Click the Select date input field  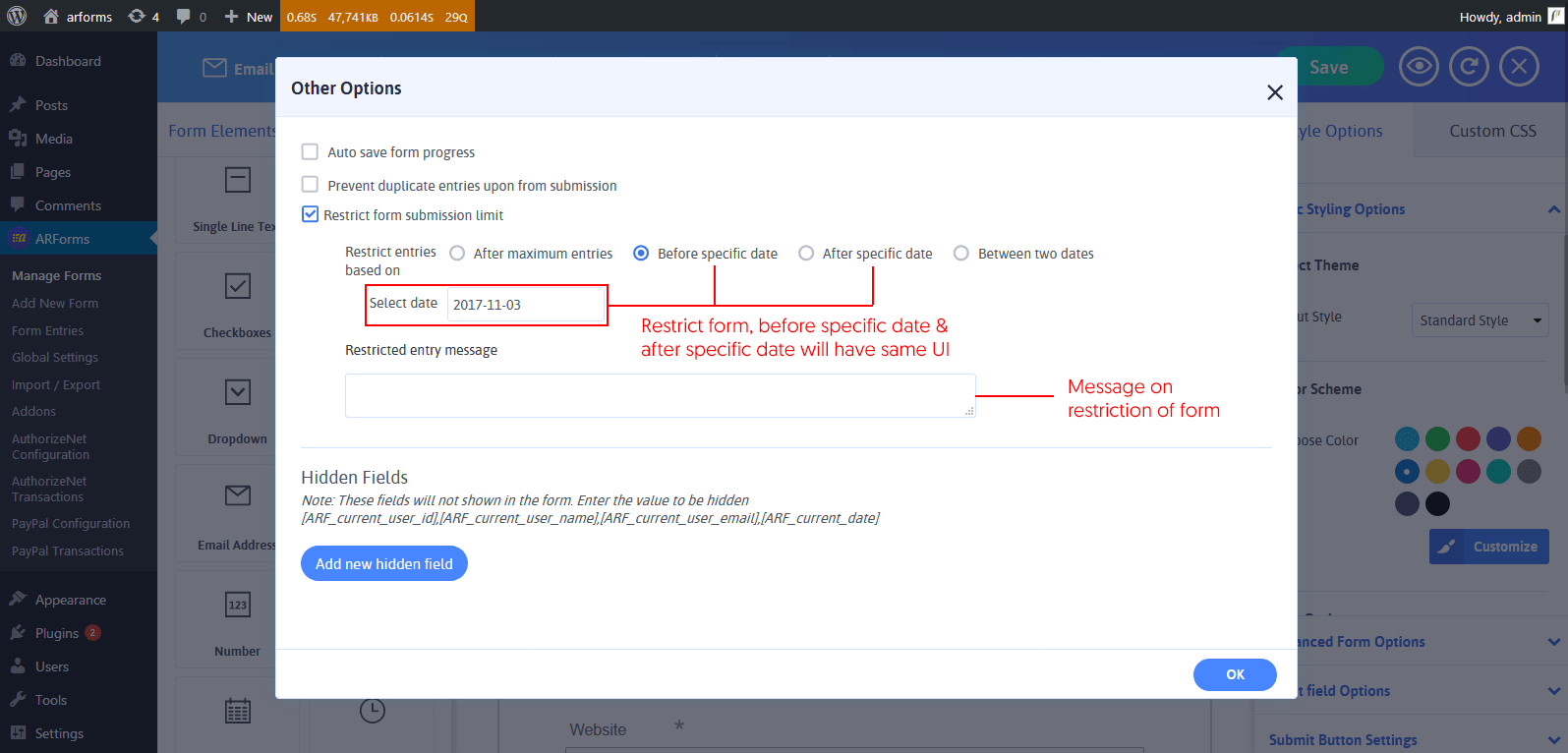tap(526, 305)
